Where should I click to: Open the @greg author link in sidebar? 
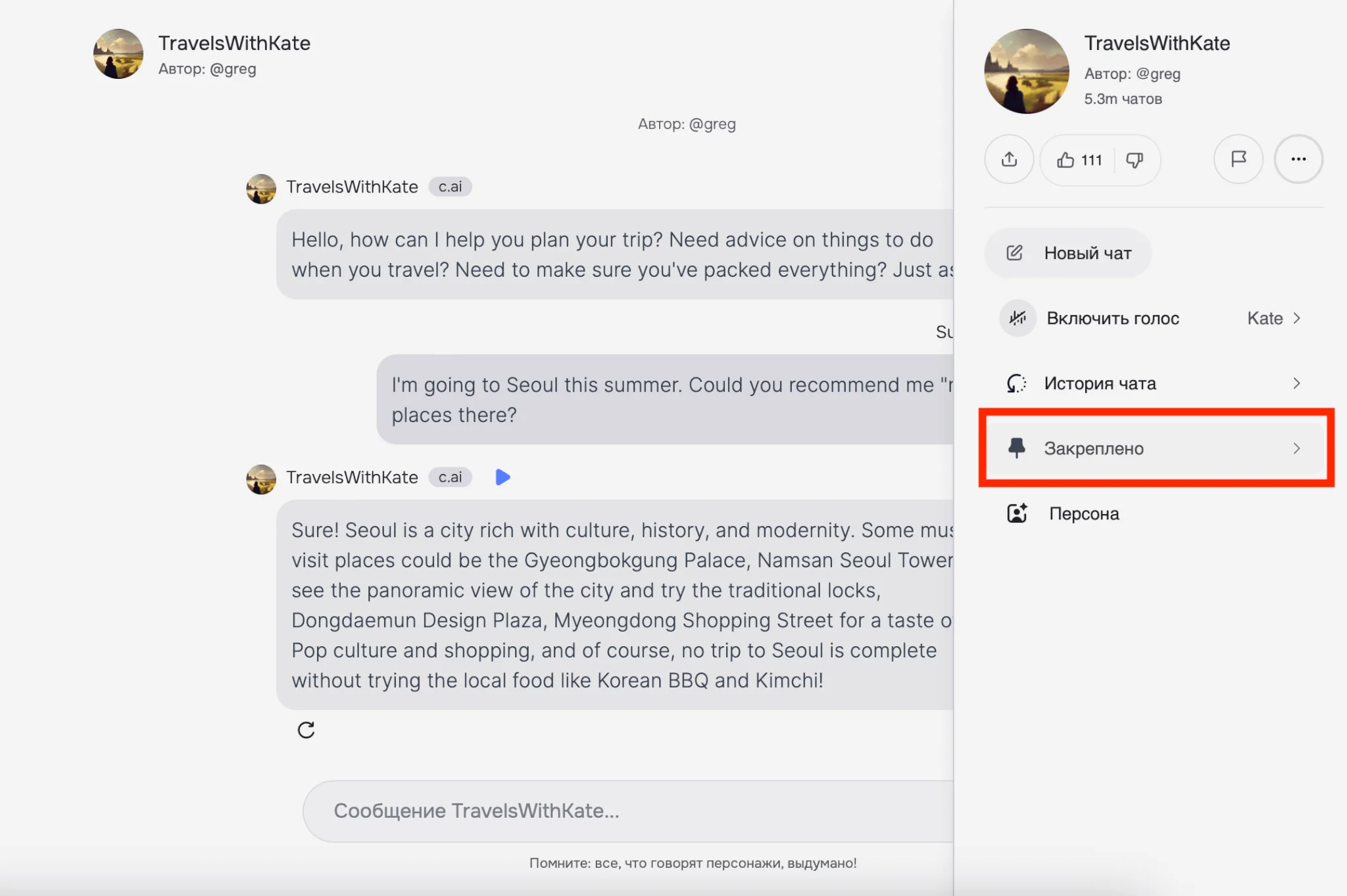tap(1158, 74)
